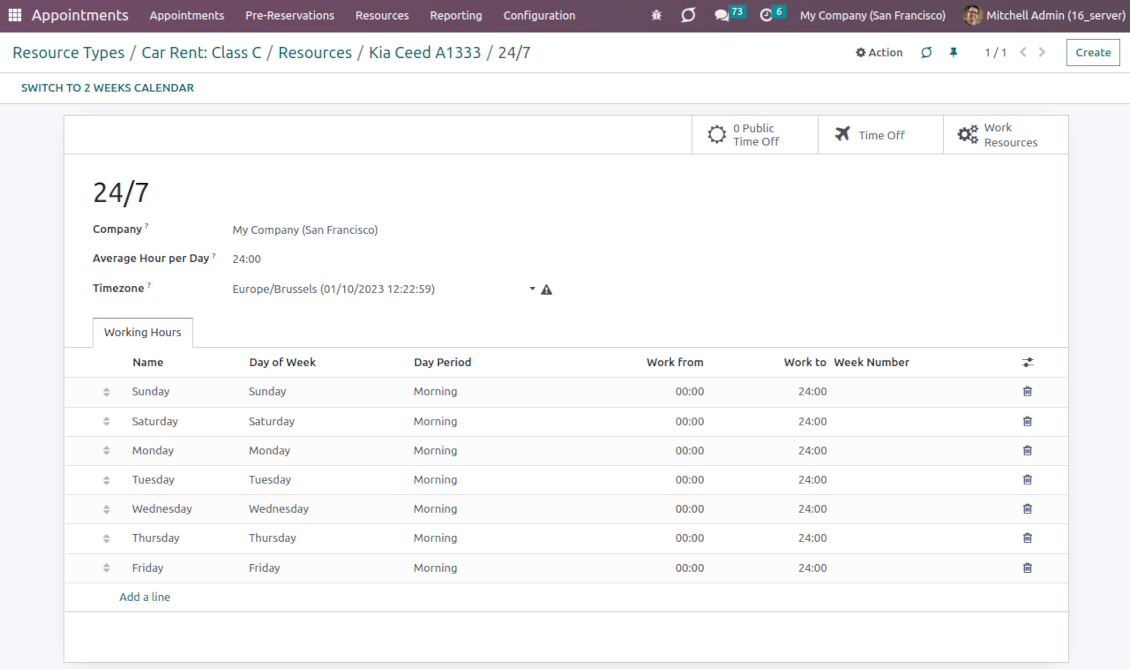Image resolution: width=1130 pixels, height=669 pixels.
Task: Open the Timezone dropdown arrow
Action: point(532,289)
